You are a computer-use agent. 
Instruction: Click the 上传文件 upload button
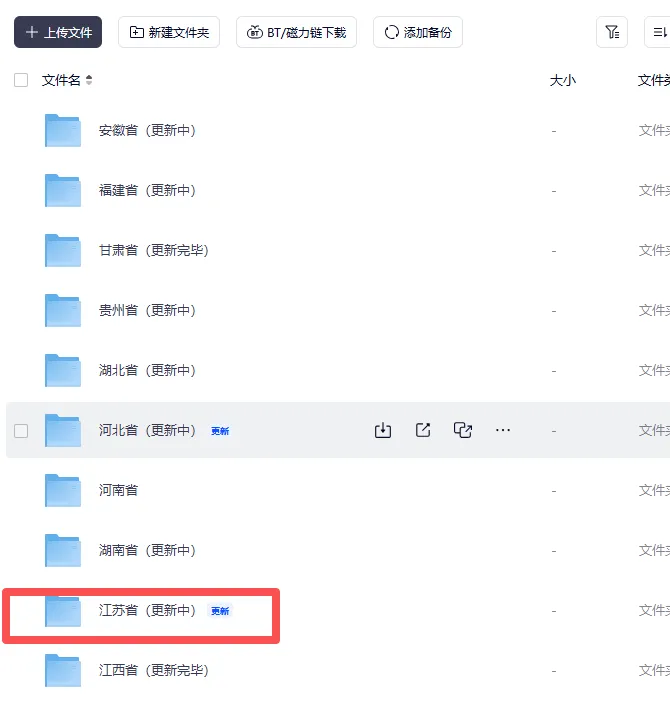pyautogui.click(x=58, y=32)
